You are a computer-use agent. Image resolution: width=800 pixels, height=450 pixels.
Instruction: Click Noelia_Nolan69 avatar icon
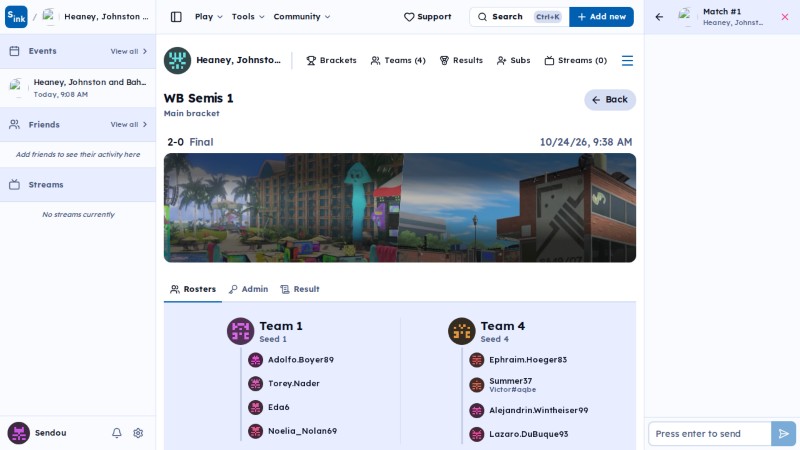[x=255, y=431]
